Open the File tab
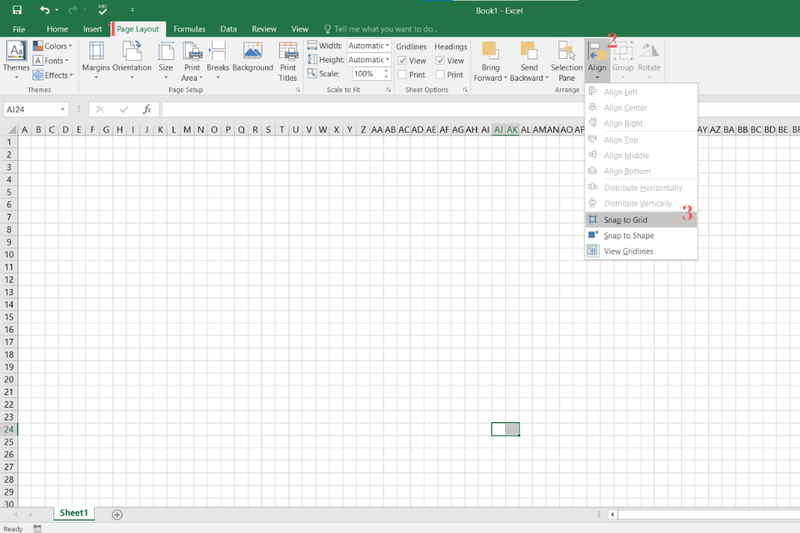 [x=19, y=29]
